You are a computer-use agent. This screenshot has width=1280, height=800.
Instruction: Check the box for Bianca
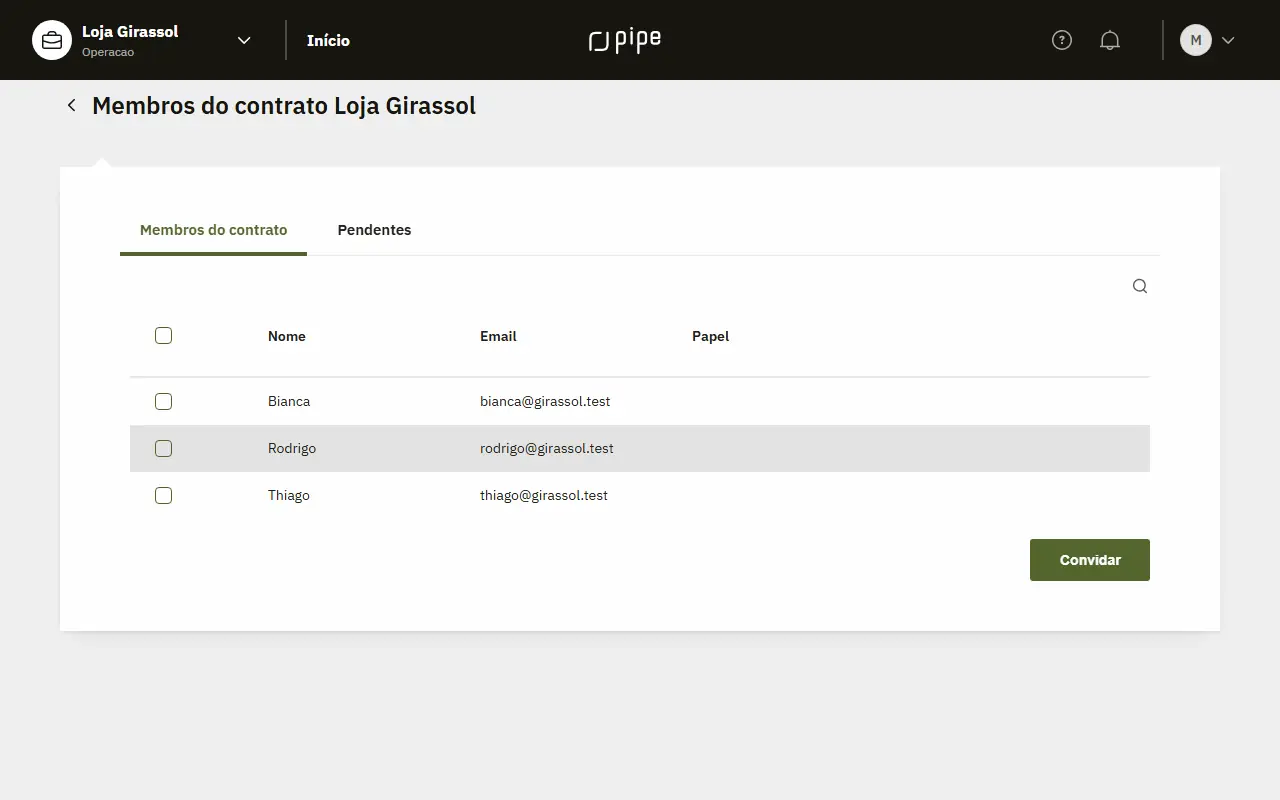pos(164,401)
